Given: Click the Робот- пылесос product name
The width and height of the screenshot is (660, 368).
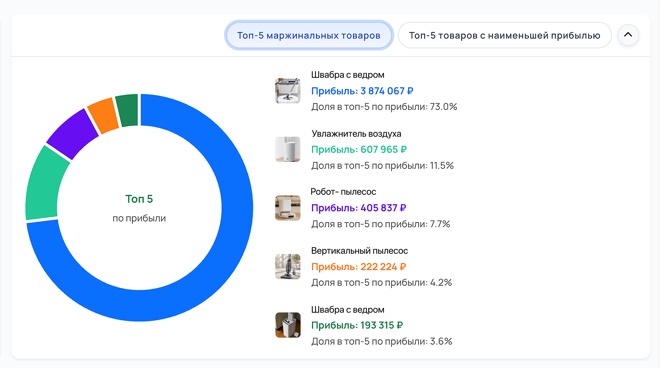Looking at the screenshot, I should click(x=343, y=192).
